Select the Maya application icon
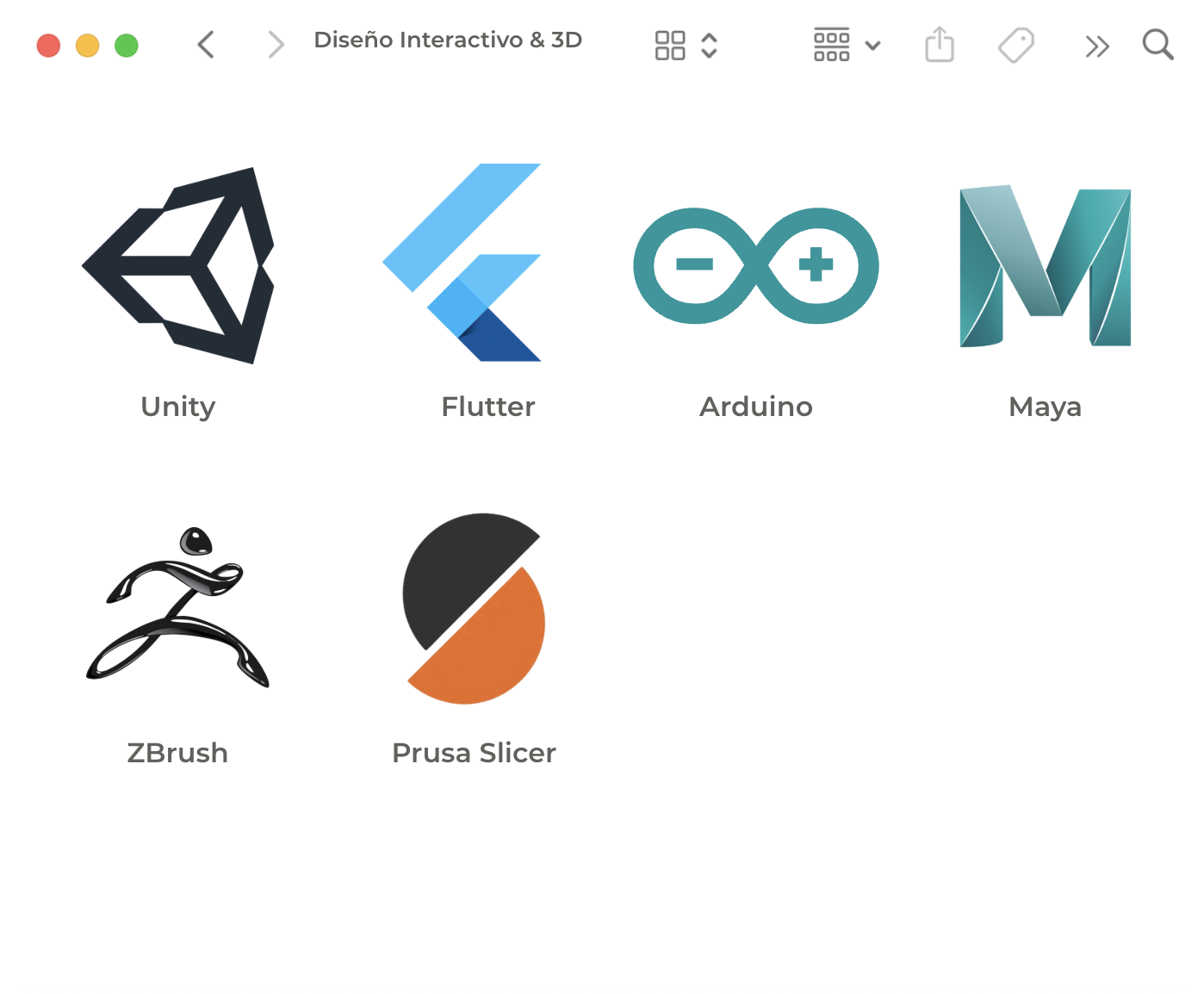This screenshot has height=994, width=1204. pos(1045,265)
